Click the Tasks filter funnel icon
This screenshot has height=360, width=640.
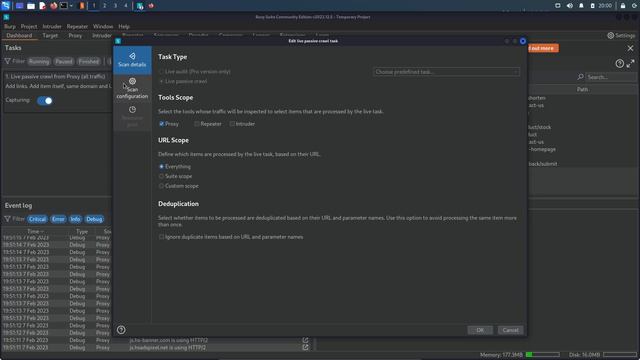[7, 61]
